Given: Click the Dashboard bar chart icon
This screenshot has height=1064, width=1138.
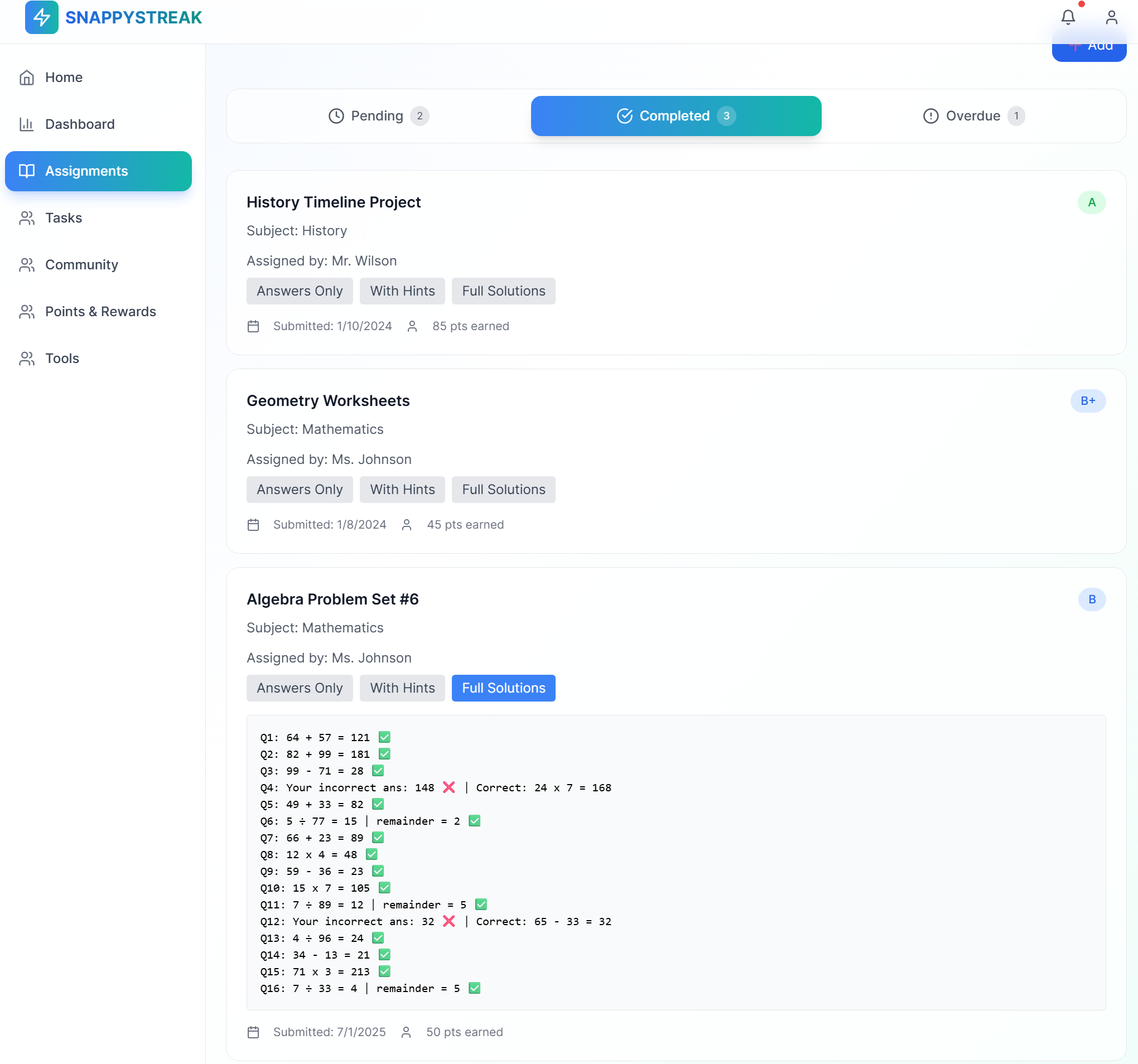Looking at the screenshot, I should click(x=27, y=124).
